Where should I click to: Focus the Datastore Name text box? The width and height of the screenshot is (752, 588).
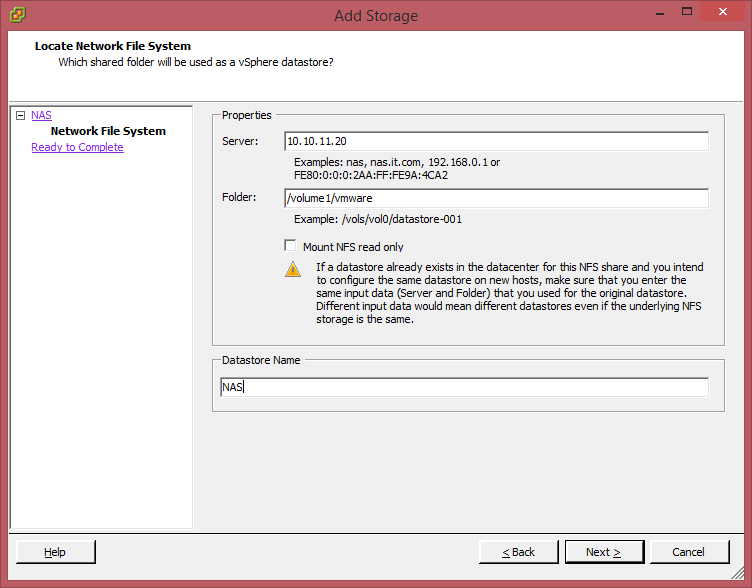(464, 387)
